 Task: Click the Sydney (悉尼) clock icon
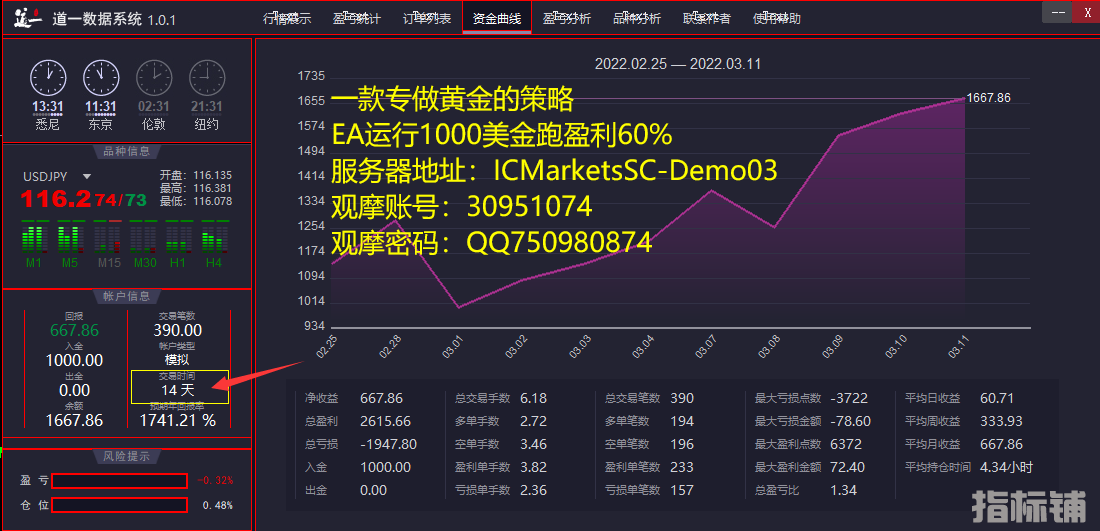(48, 76)
